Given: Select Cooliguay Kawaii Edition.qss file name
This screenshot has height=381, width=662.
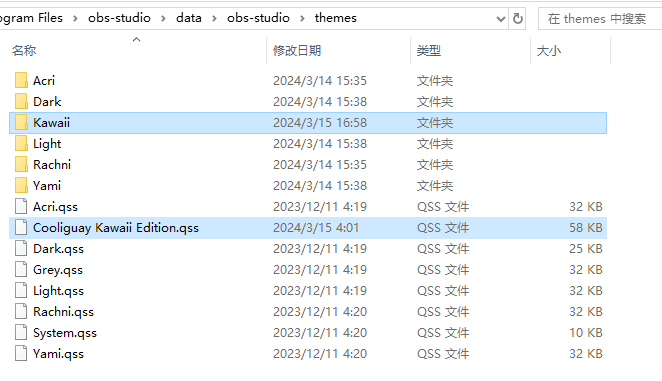Looking at the screenshot, I should click(116, 228).
